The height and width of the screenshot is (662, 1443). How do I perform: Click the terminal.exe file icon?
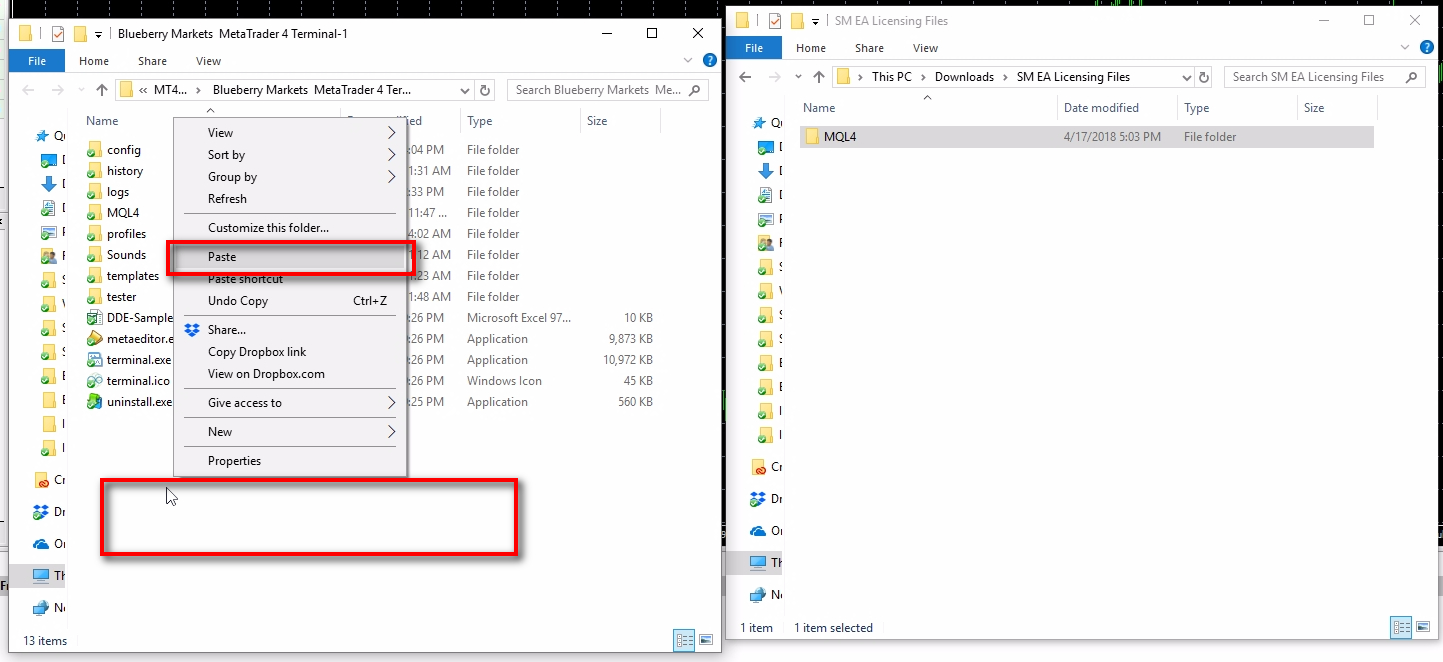pos(95,360)
